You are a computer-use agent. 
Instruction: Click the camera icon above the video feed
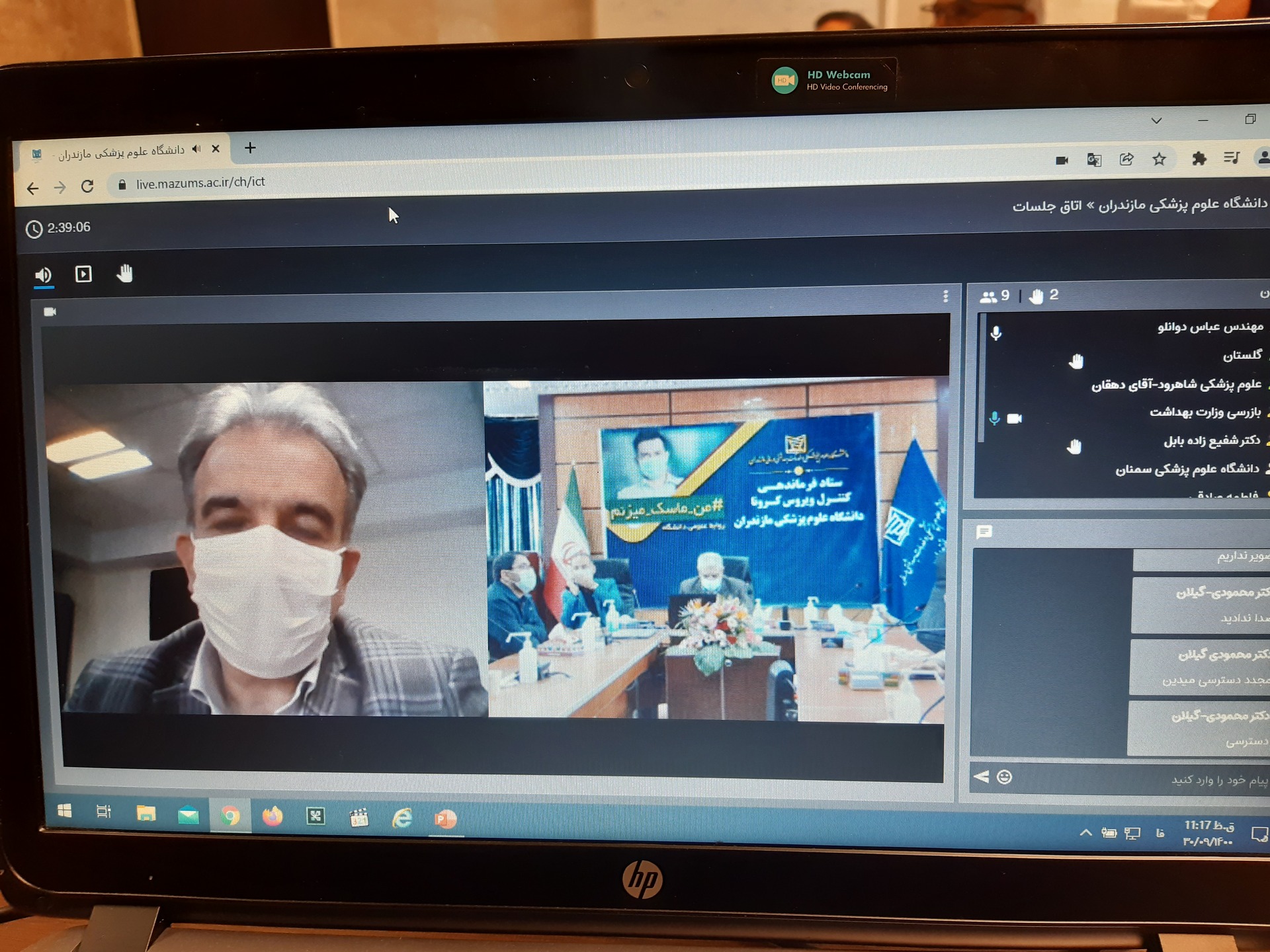pos(50,311)
